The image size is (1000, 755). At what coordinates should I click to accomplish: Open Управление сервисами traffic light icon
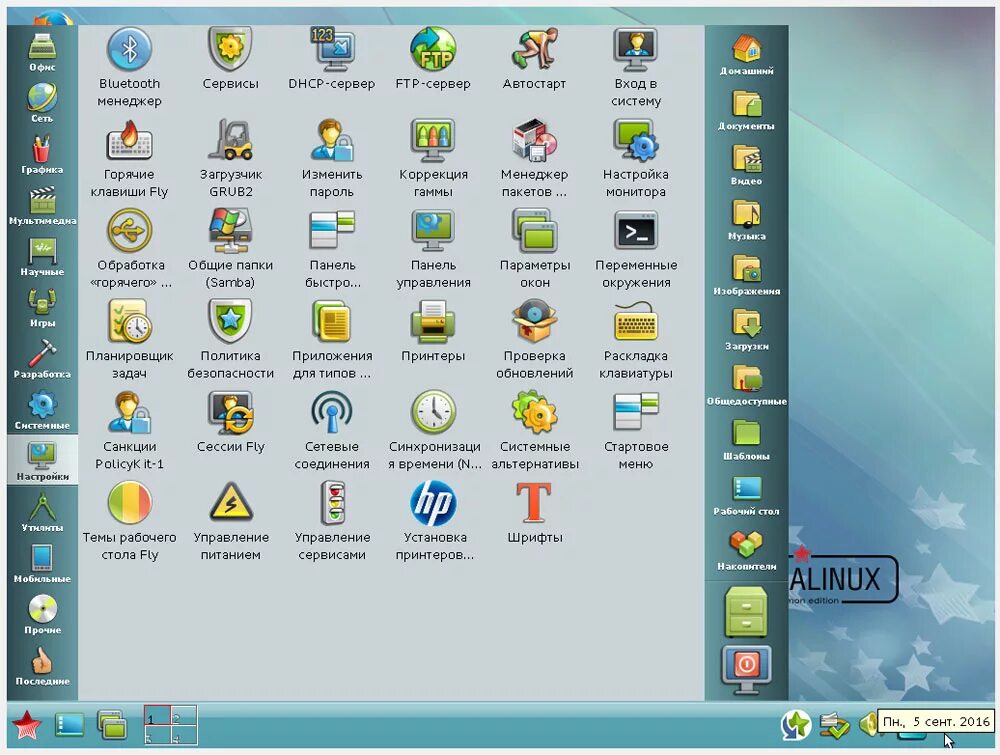332,522
